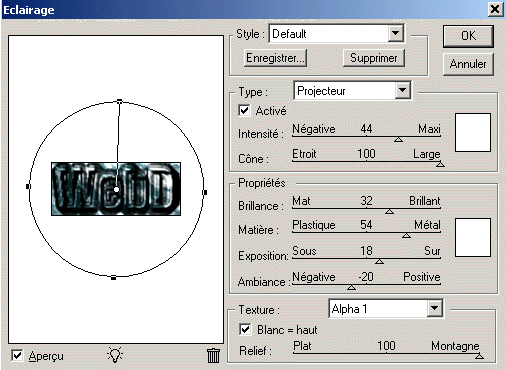Click the Relief slider handle
The height and width of the screenshot is (370, 506).
tap(479, 356)
